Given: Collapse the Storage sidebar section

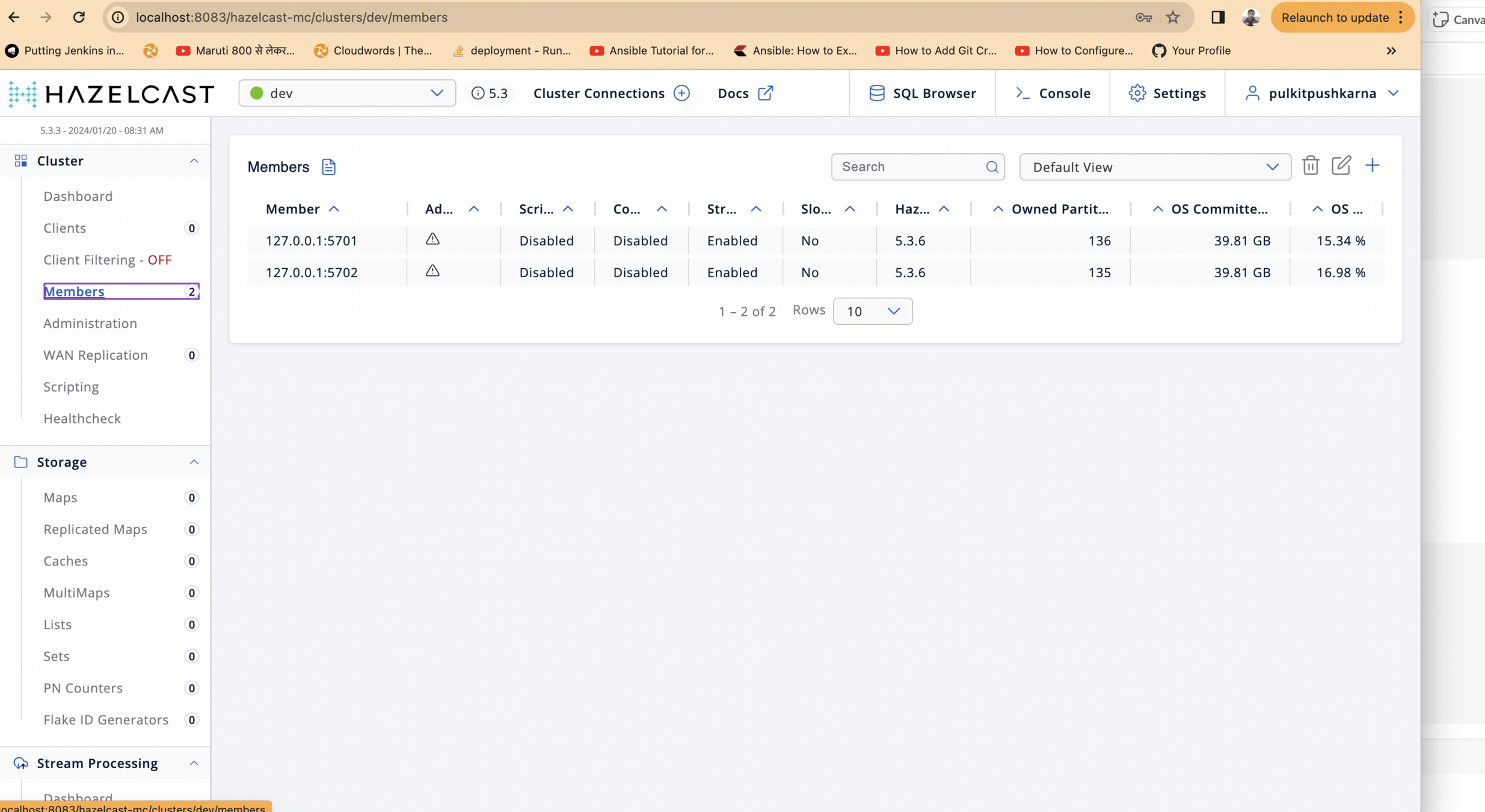Looking at the screenshot, I should click(194, 462).
